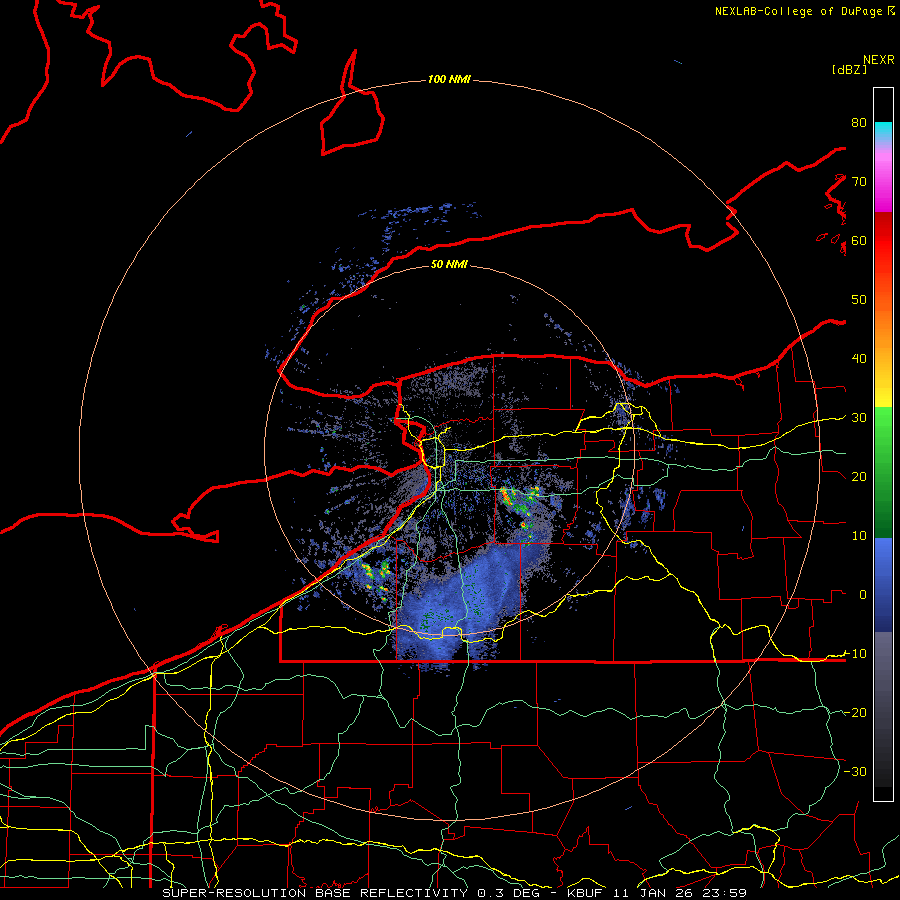The height and width of the screenshot is (900, 900).
Task: Click the 80 value on the dBZ scale
Action: (859, 123)
